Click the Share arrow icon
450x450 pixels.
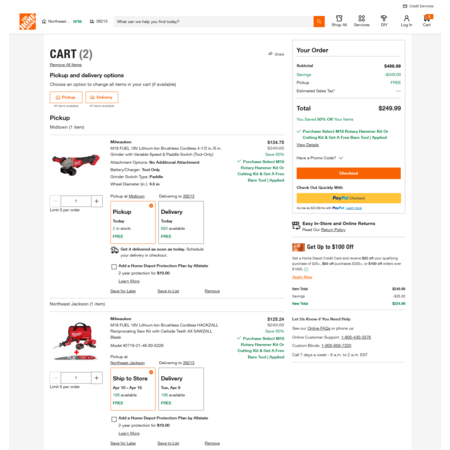coord(270,54)
